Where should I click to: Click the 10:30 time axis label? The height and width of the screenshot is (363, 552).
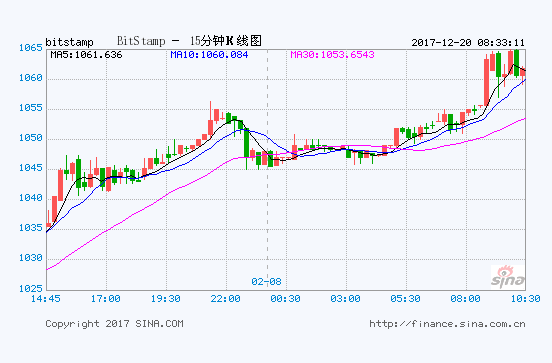click(x=525, y=299)
